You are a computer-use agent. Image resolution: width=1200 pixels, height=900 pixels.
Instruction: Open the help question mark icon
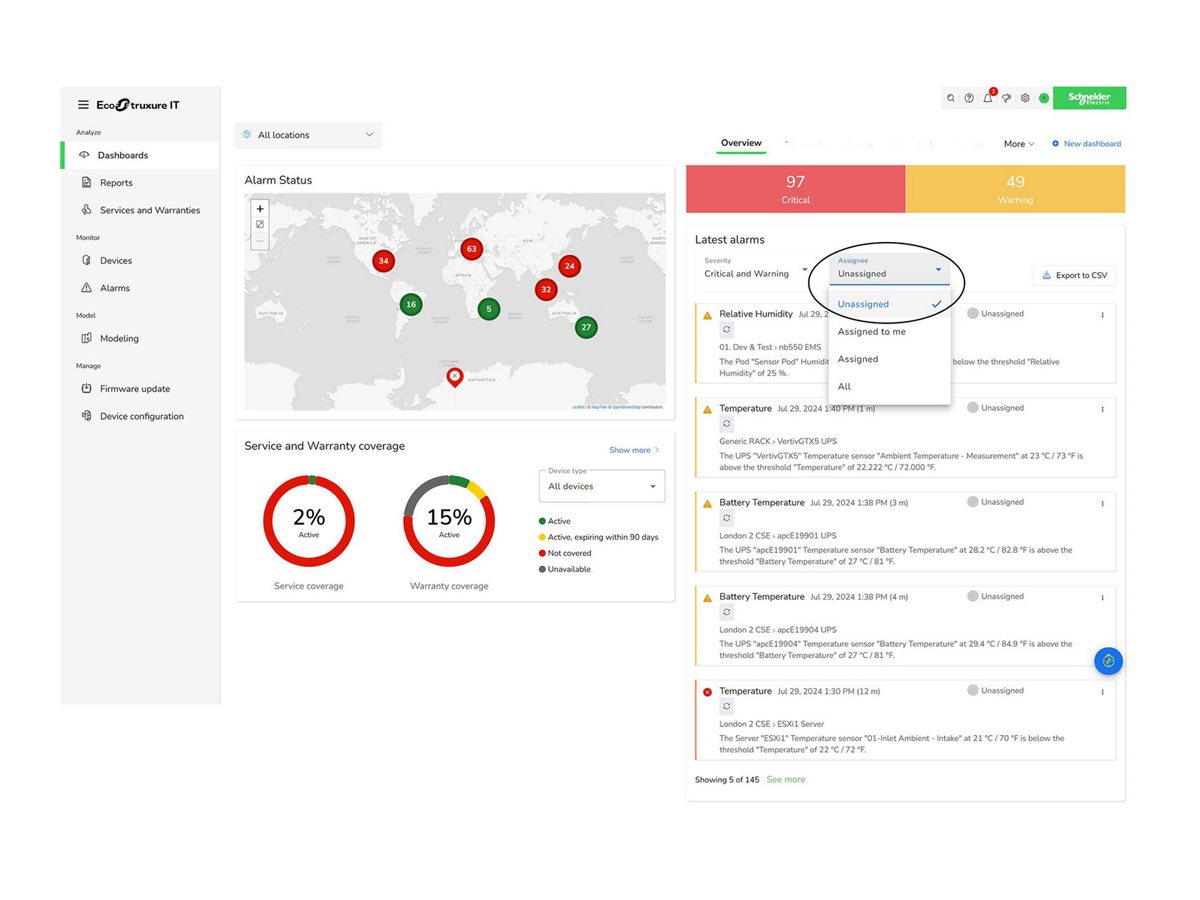pos(969,98)
